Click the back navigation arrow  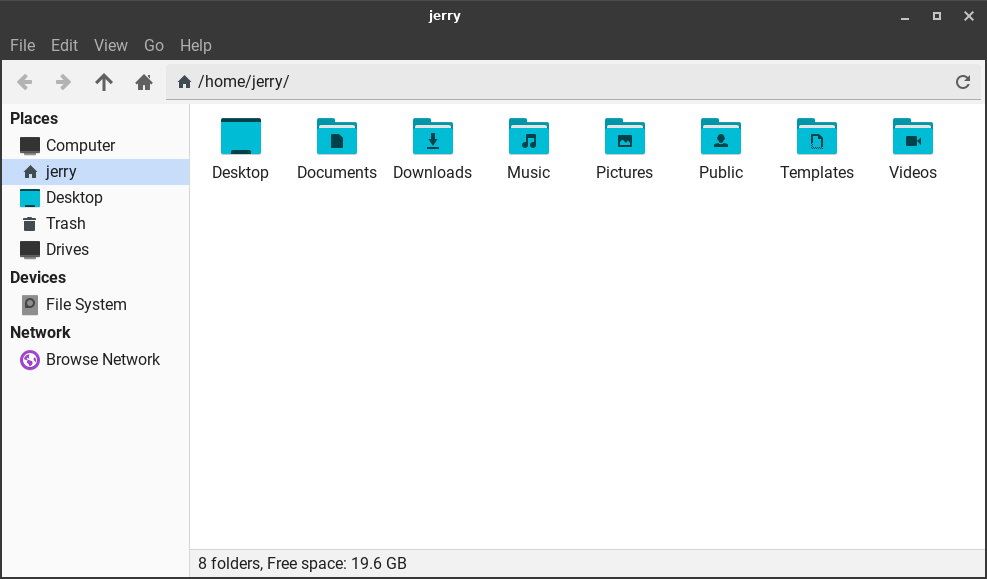[x=25, y=82]
